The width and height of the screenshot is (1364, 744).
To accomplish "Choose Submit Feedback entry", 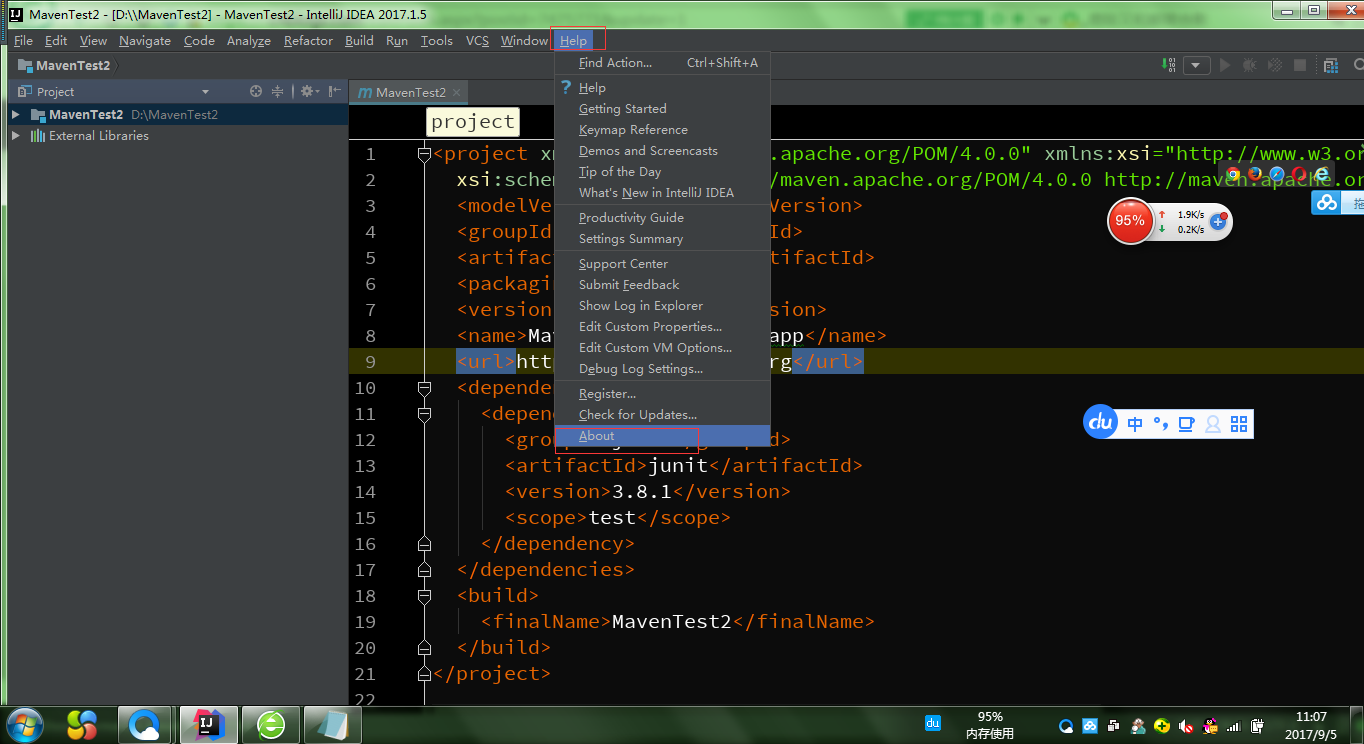I will (x=662, y=285).
